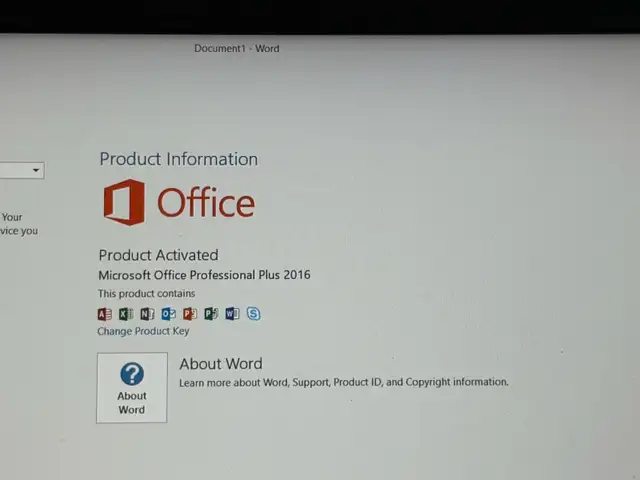Click the 'This product contains' label
This screenshot has width=640, height=480.
(x=147, y=293)
